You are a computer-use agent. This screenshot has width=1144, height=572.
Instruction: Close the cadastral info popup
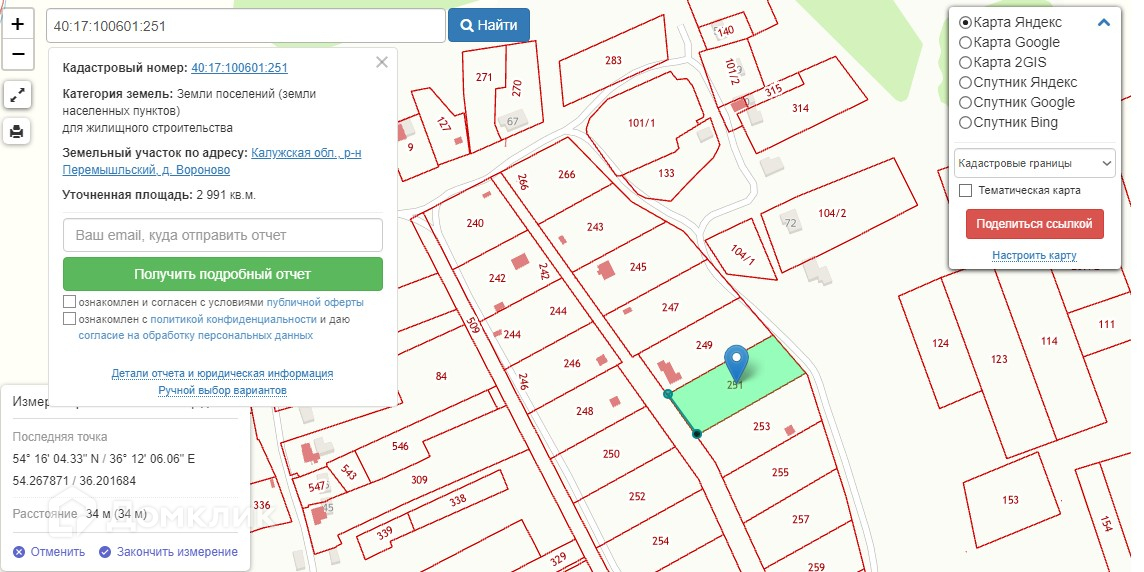point(382,63)
